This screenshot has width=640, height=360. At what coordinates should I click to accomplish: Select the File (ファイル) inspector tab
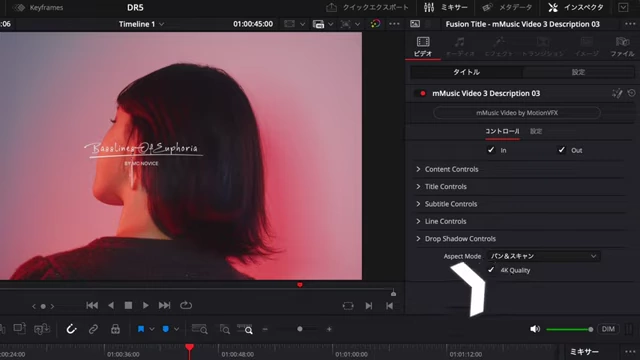coord(622,47)
